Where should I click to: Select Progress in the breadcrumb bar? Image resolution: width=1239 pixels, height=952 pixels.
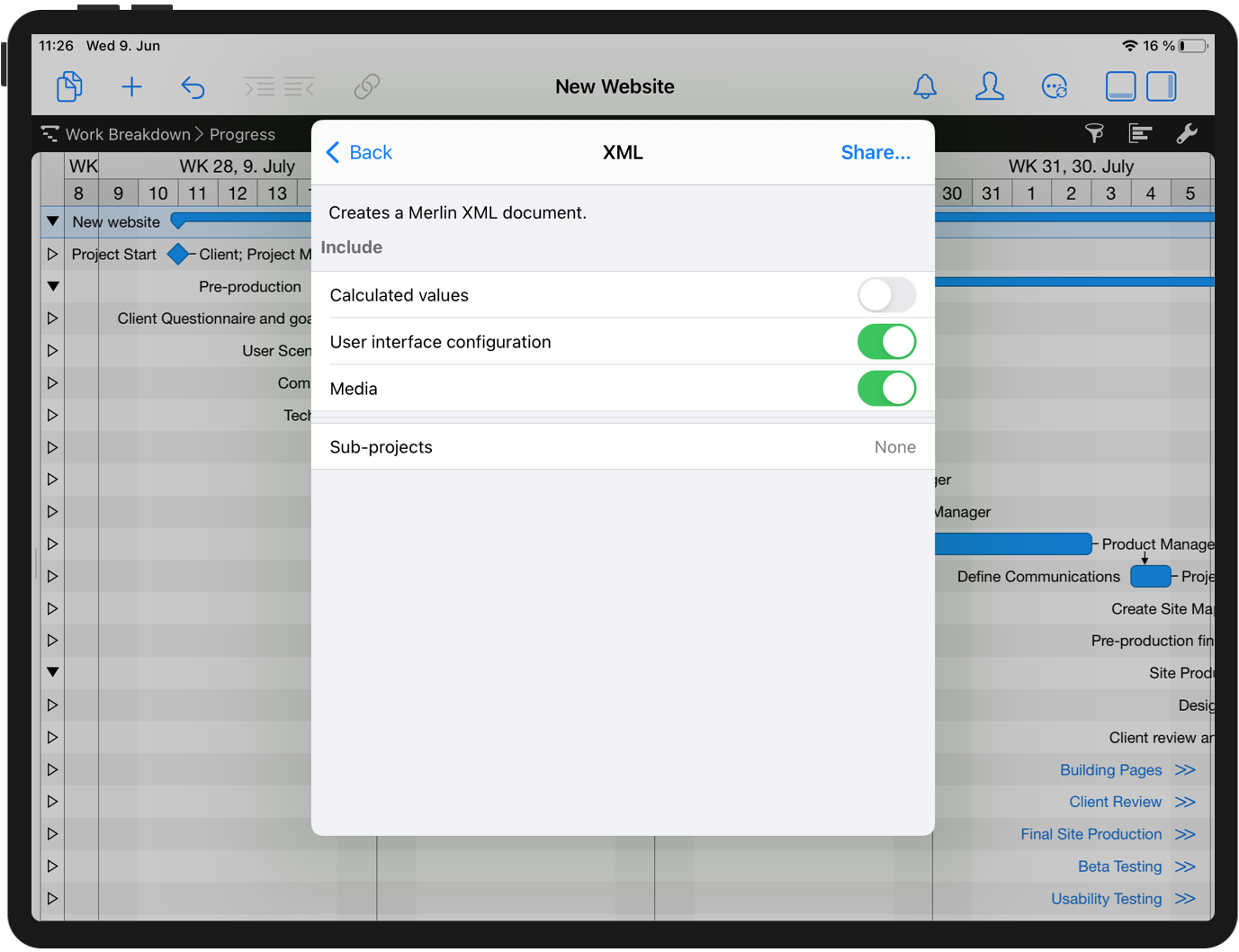click(x=241, y=134)
